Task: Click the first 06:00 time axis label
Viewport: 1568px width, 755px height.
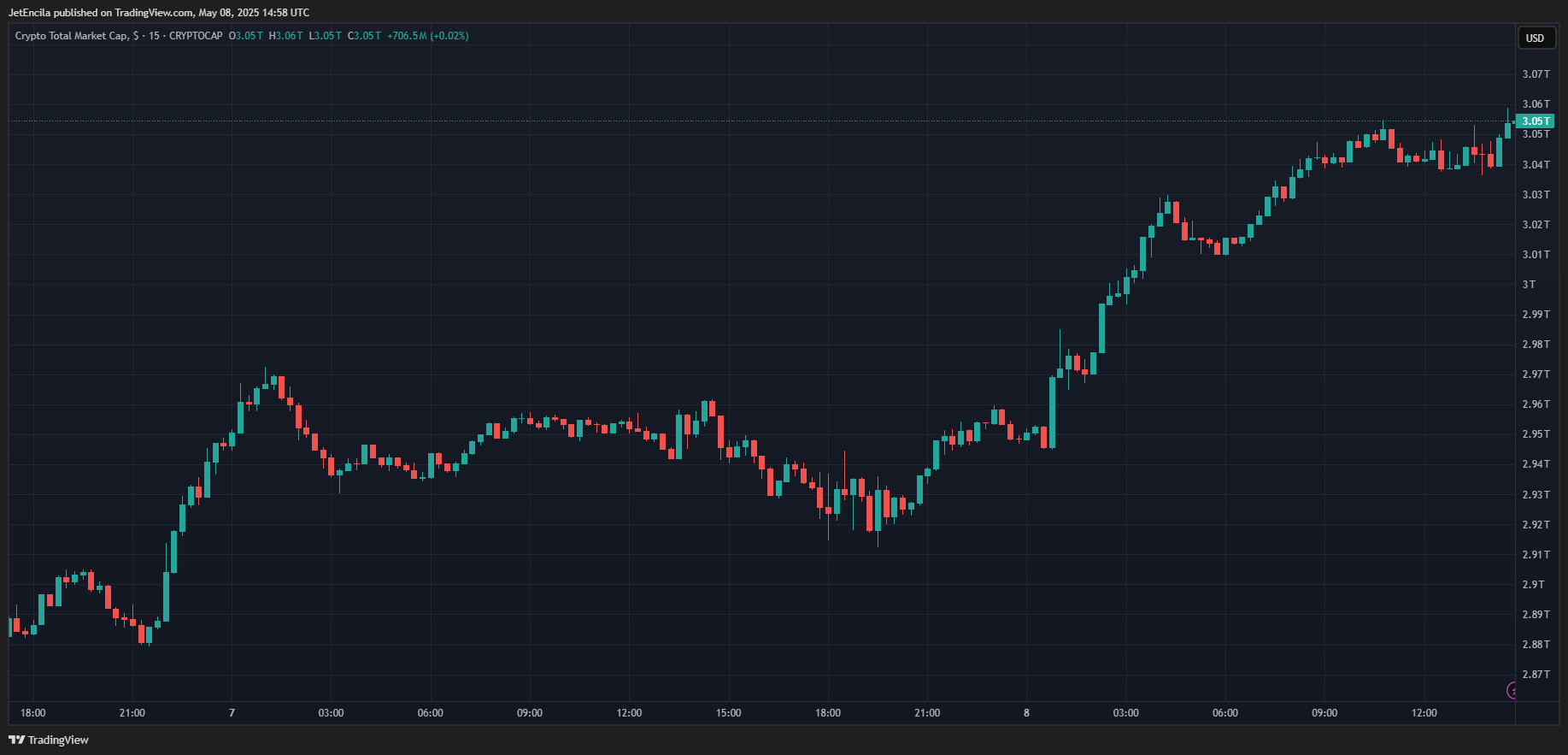Action: click(431, 713)
